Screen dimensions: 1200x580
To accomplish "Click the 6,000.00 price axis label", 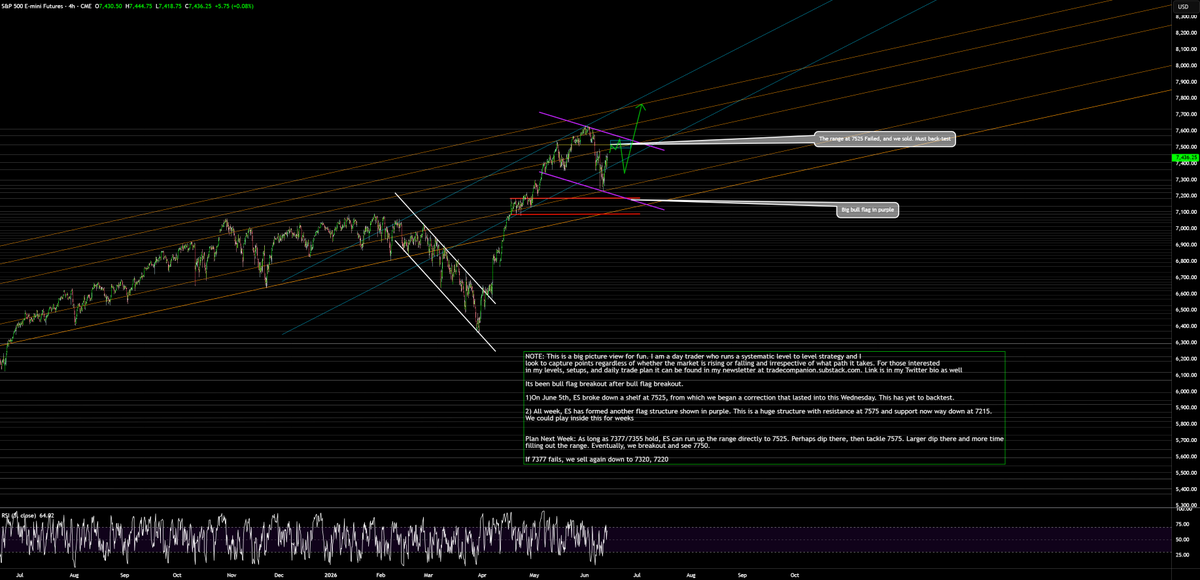I will pyautogui.click(x=1185, y=391).
